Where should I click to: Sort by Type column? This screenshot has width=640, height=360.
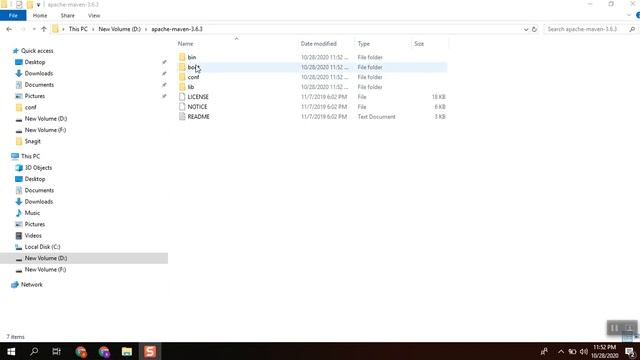(x=364, y=44)
